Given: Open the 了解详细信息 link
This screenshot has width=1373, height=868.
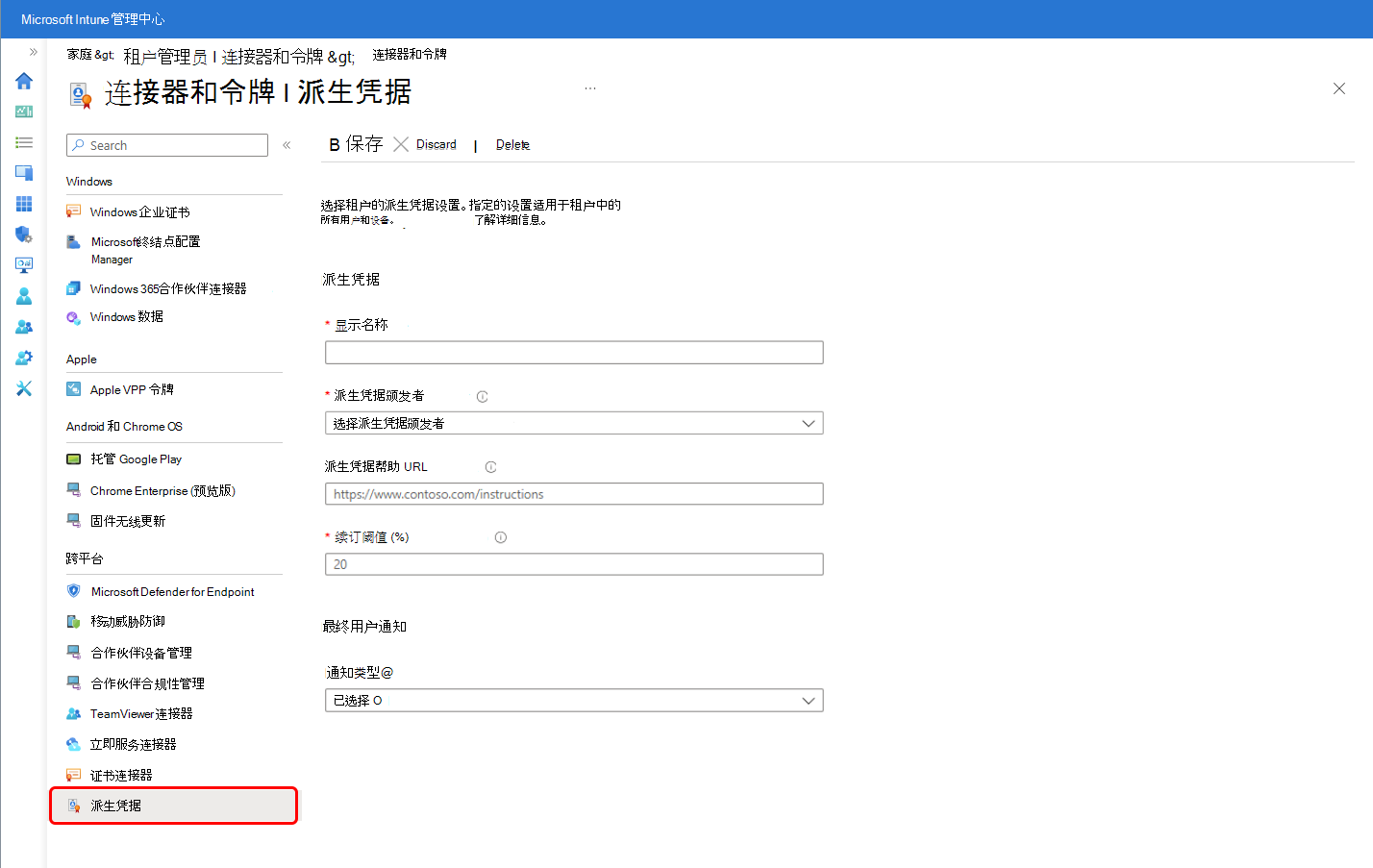Looking at the screenshot, I should point(511,220).
